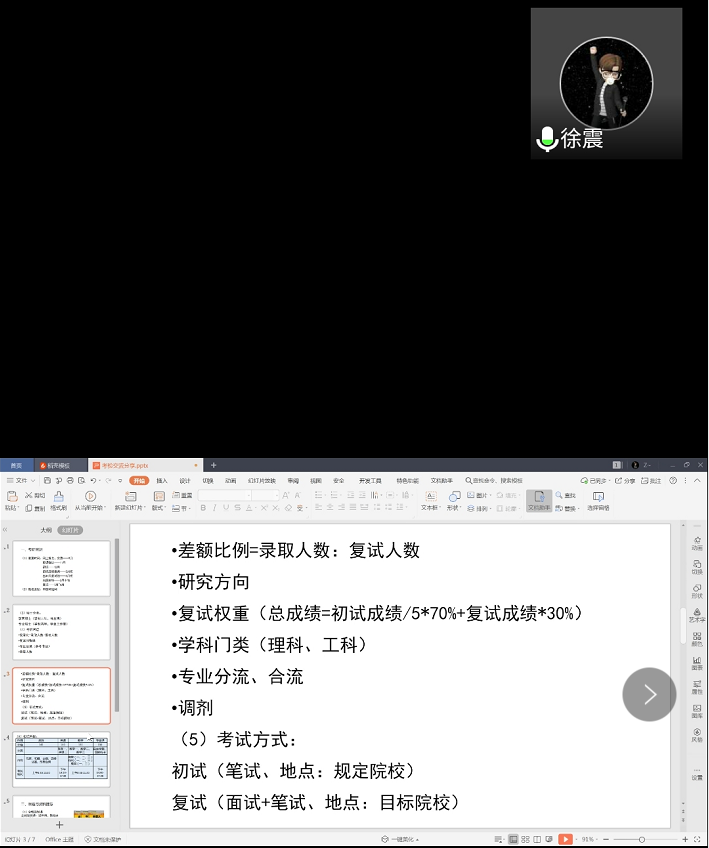Collapse the ribbon with the chevron arrow
Image resolution: width=709 pixels, height=848 pixels.
point(697,480)
